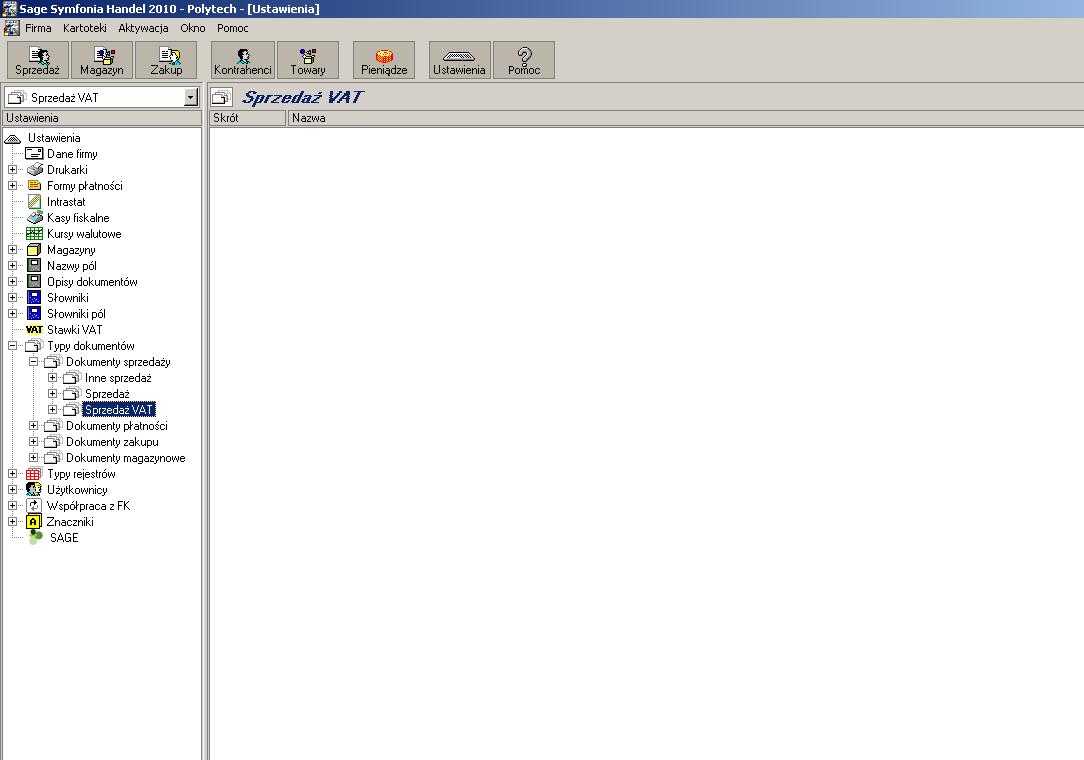This screenshot has width=1084, height=760.
Task: Open the Firma menu
Action: click(38, 28)
